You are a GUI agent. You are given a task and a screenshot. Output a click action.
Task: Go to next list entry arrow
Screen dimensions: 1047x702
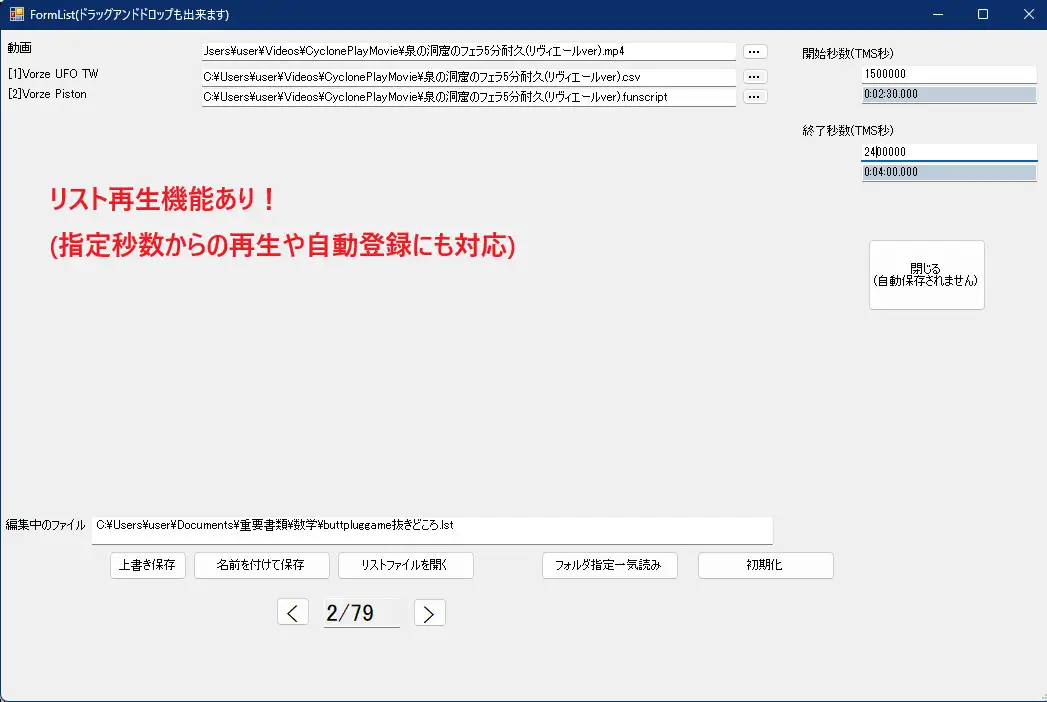429,612
